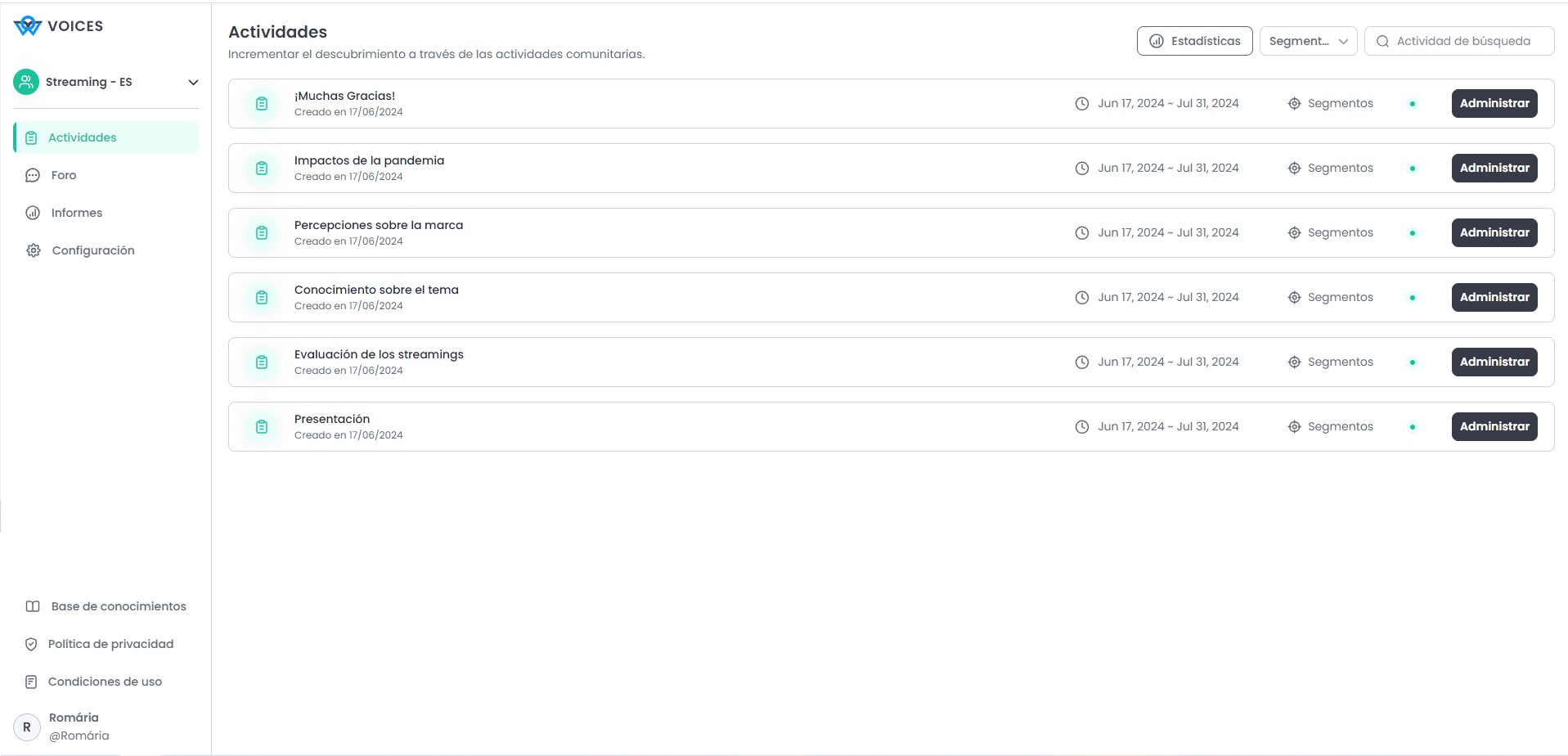Viewport: 1568px width, 756px height.
Task: Click Segmentos label in Evaluación de los streamings row
Action: click(x=1340, y=362)
